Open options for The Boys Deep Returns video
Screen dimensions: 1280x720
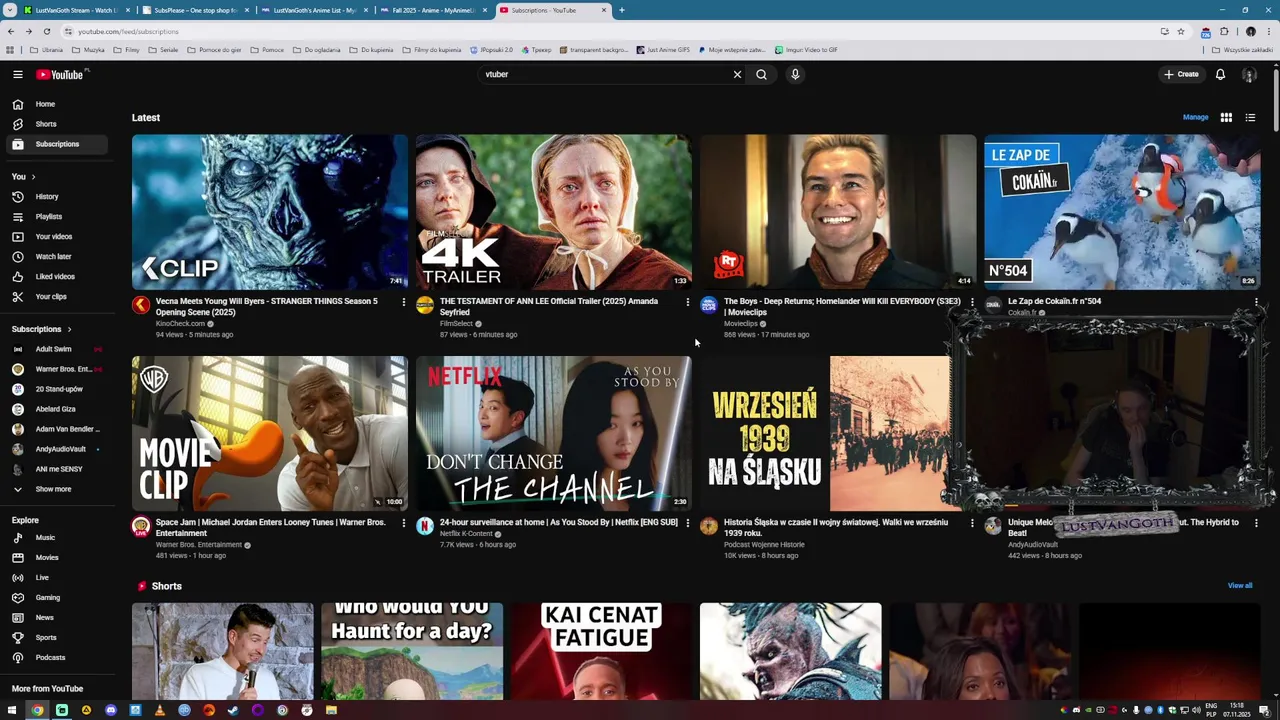[972, 302]
